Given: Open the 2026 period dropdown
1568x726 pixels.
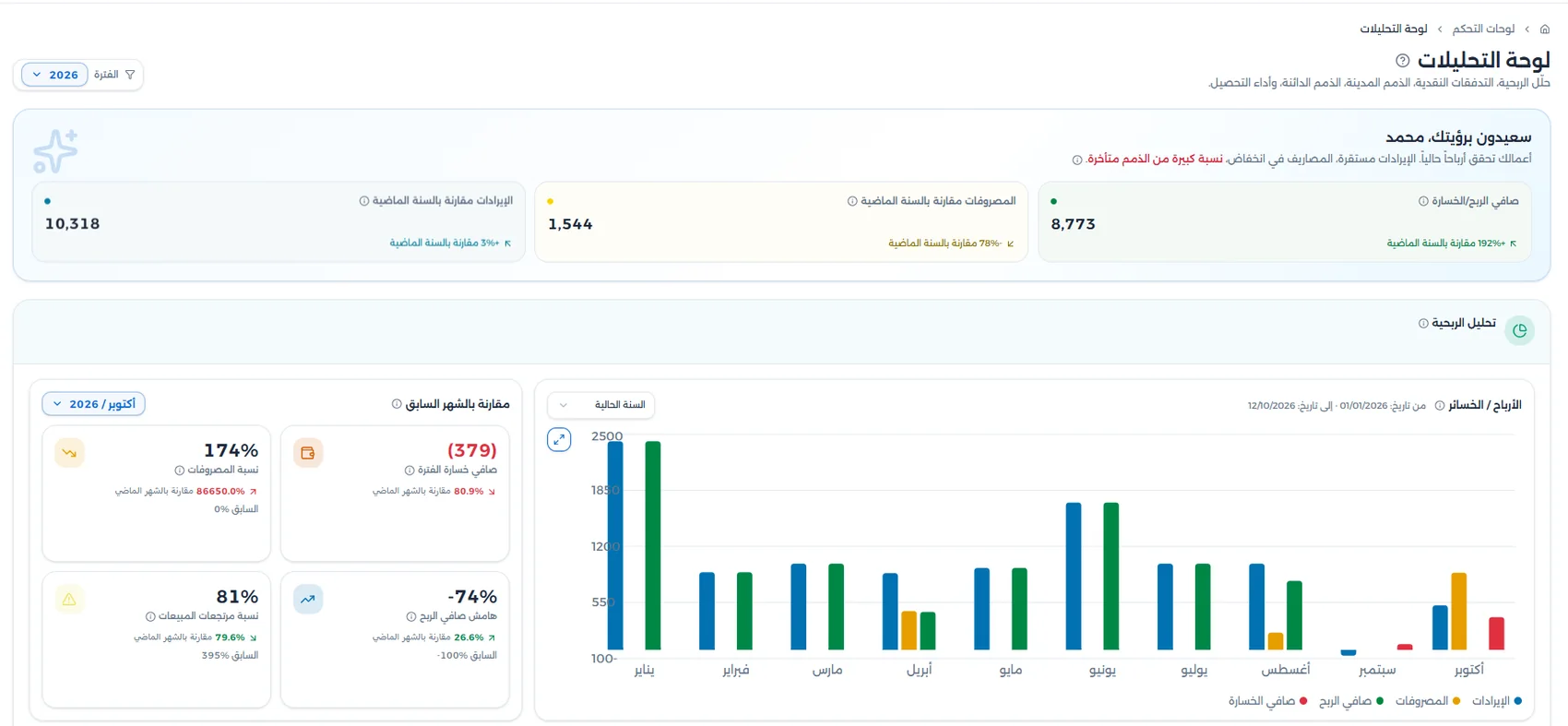Looking at the screenshot, I should click(54, 75).
